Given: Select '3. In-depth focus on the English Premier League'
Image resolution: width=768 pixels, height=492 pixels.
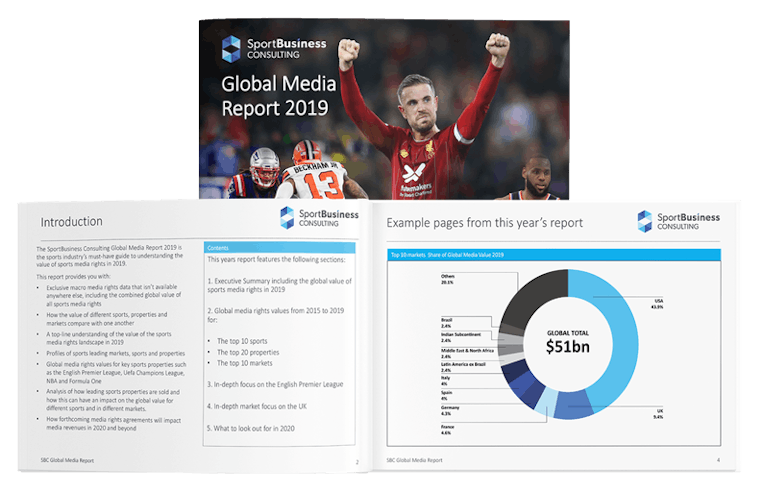Looking at the screenshot, I should pyautogui.click(x=275, y=385).
